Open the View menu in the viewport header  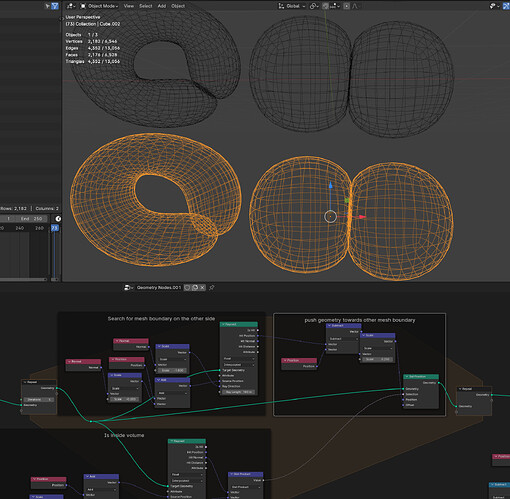[129, 6]
